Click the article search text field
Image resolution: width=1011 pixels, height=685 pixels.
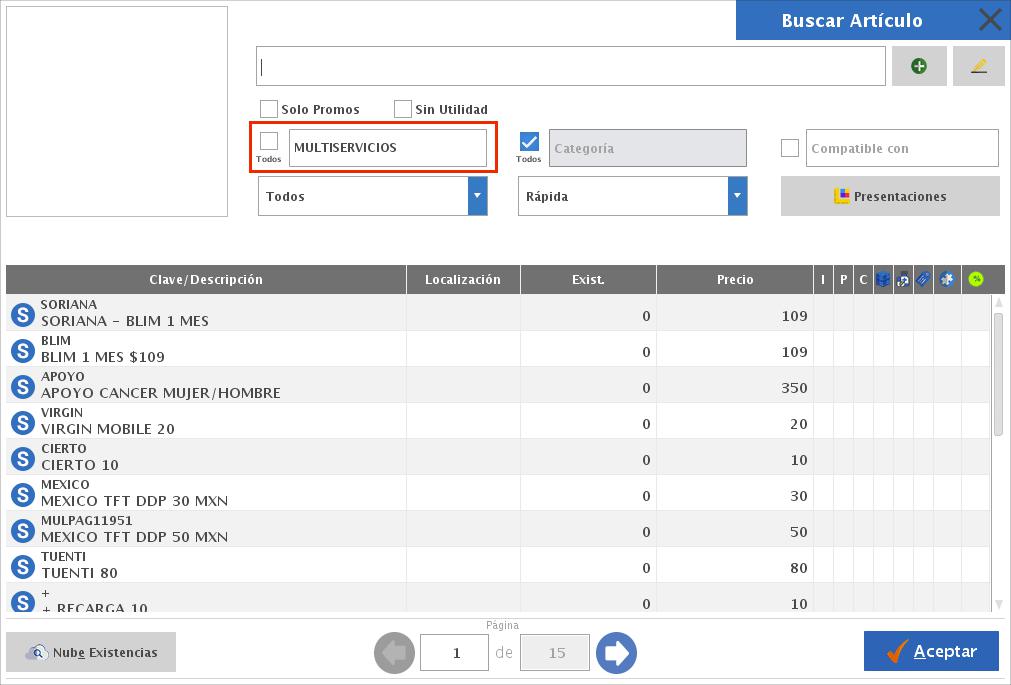pyautogui.click(x=570, y=67)
